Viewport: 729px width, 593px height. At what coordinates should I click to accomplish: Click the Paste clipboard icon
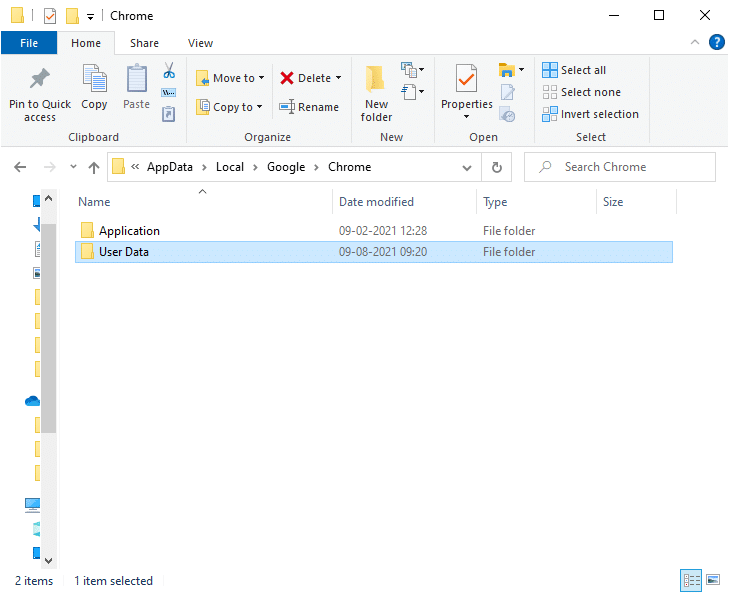pyautogui.click(x=137, y=78)
